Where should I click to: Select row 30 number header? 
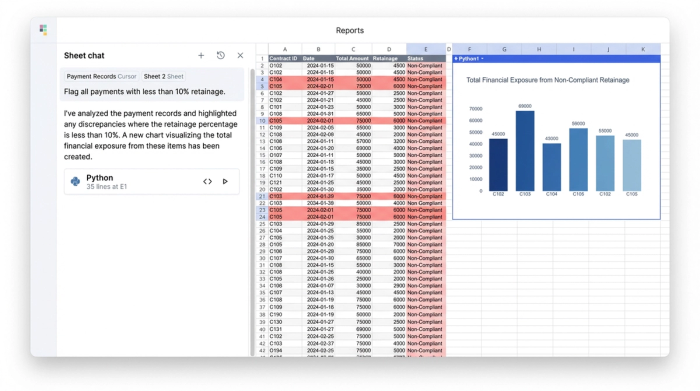click(262, 258)
